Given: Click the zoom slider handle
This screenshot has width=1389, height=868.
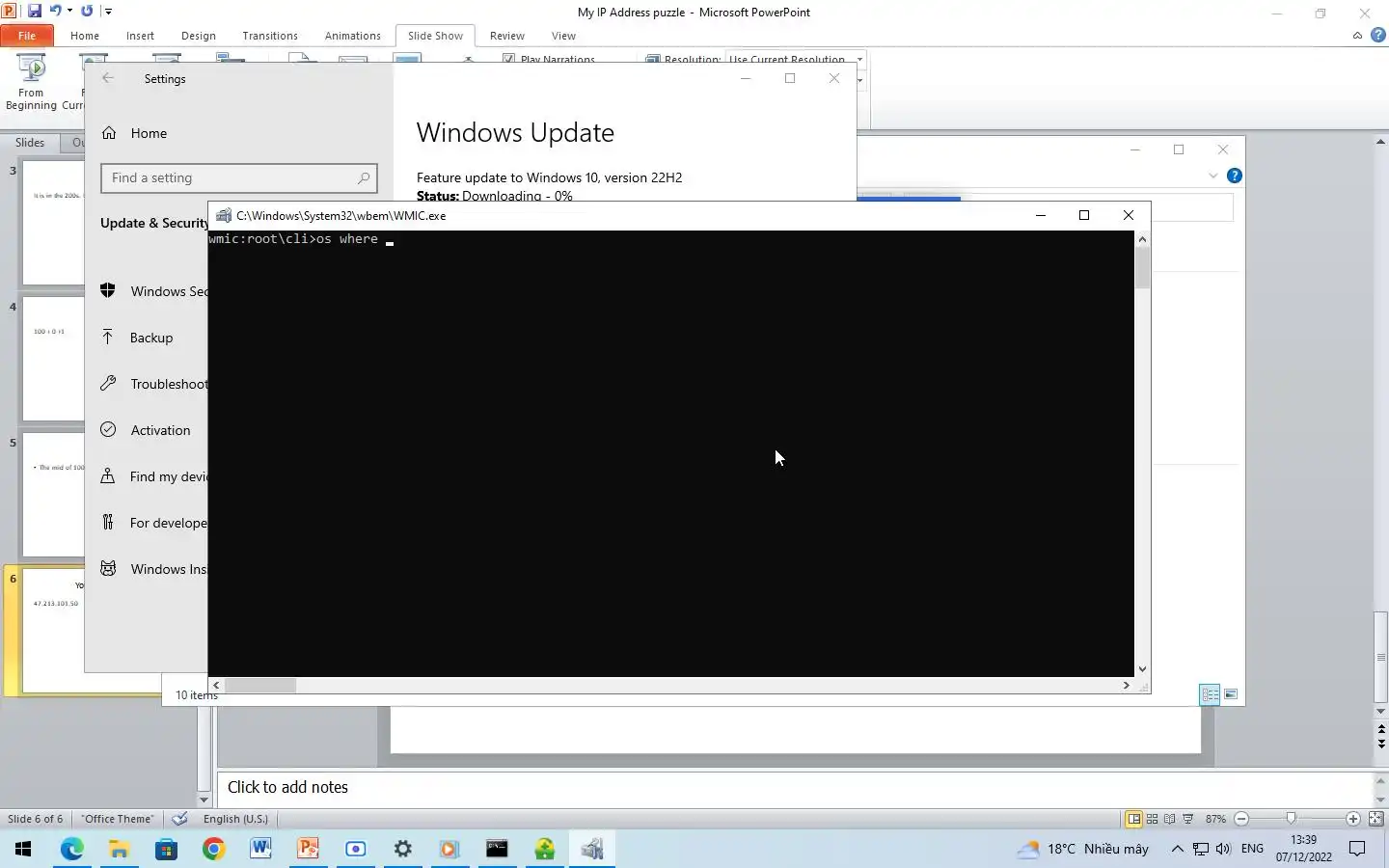Looking at the screenshot, I should (1291, 819).
